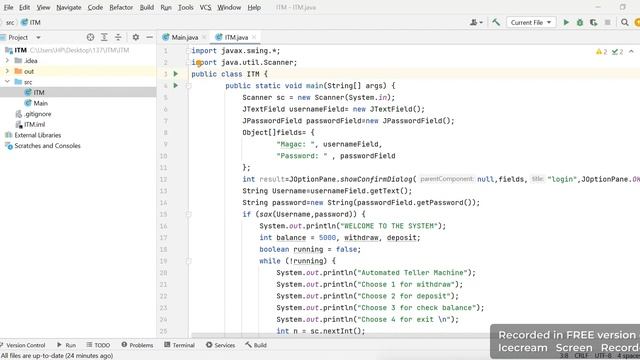Open the Build tool window
Image resolution: width=640 pixels, height=360 pixels.
click(x=256, y=345)
